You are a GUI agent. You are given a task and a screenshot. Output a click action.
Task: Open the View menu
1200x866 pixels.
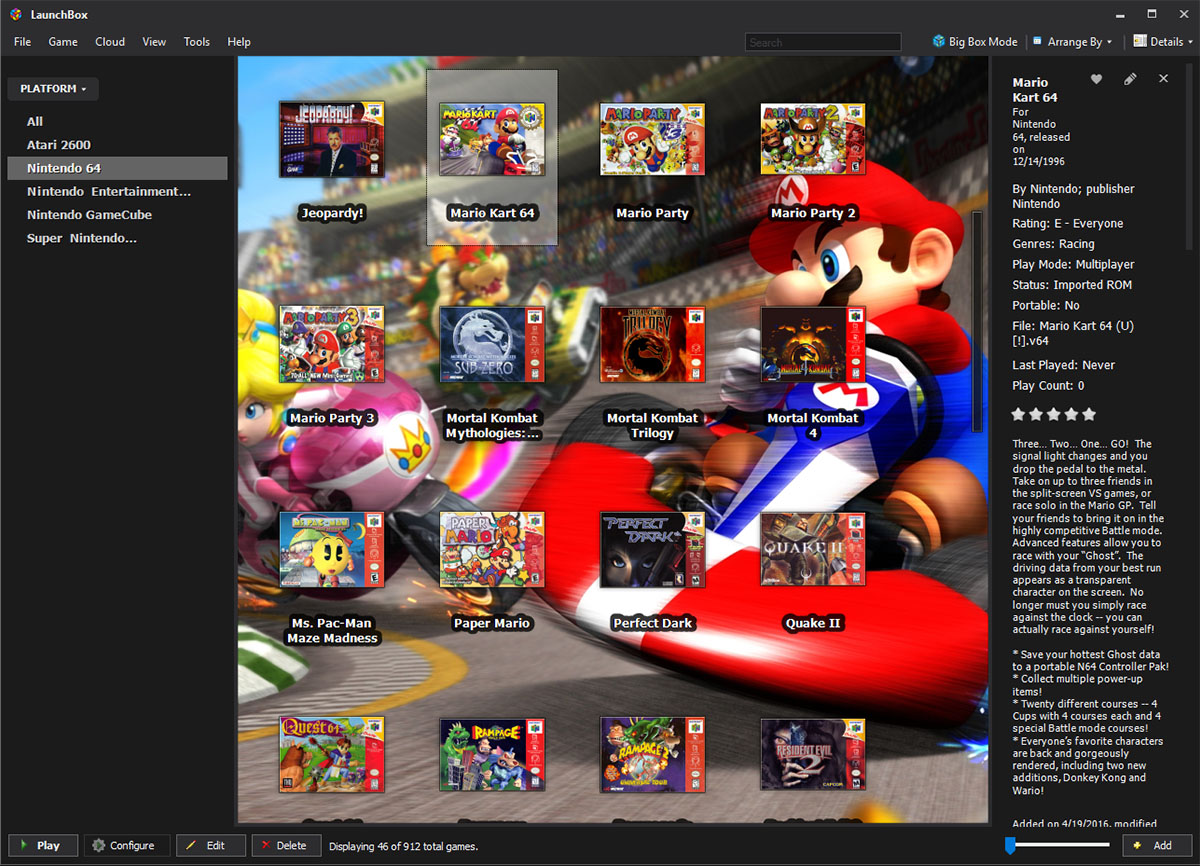(154, 42)
